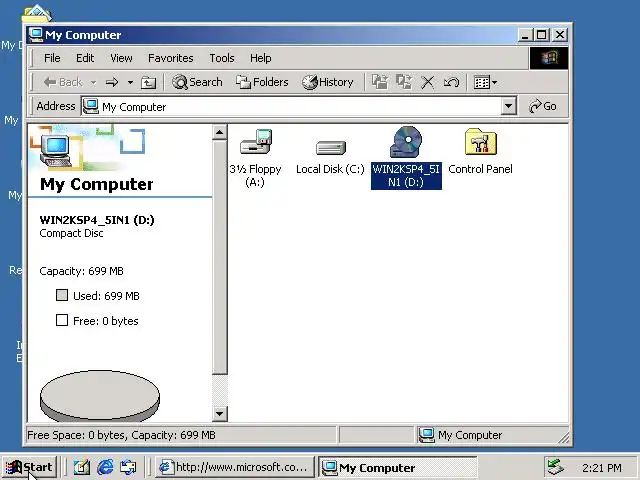This screenshot has height=480, width=640.
Task: Expand the Forward history dropdown arrow
Action: pyautogui.click(x=130, y=82)
